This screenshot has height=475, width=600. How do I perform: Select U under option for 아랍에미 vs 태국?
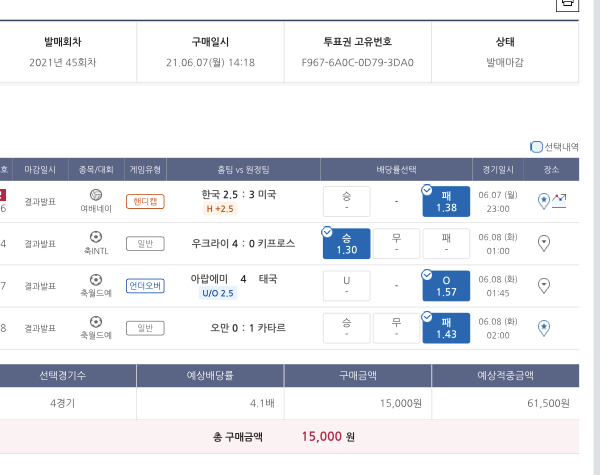click(x=347, y=285)
